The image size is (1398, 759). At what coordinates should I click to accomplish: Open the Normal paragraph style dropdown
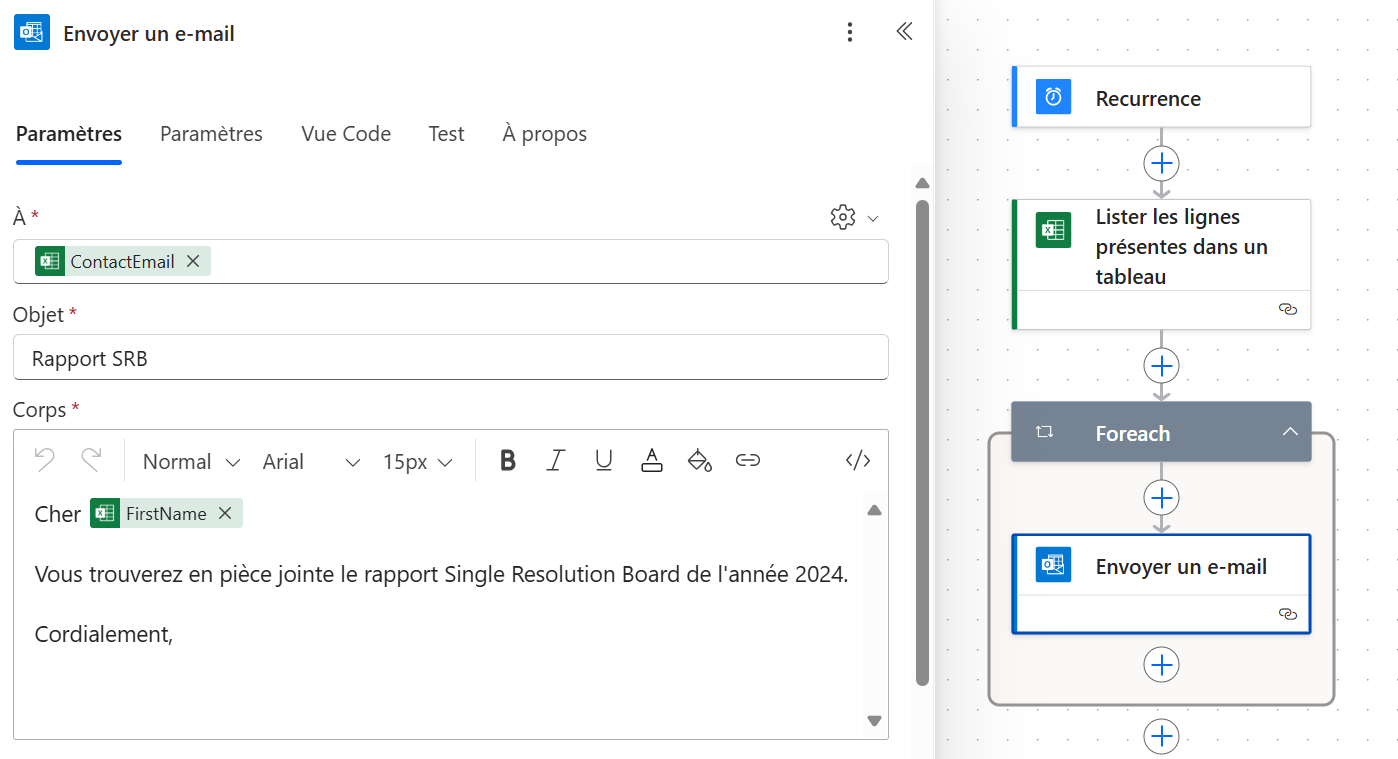[191, 462]
